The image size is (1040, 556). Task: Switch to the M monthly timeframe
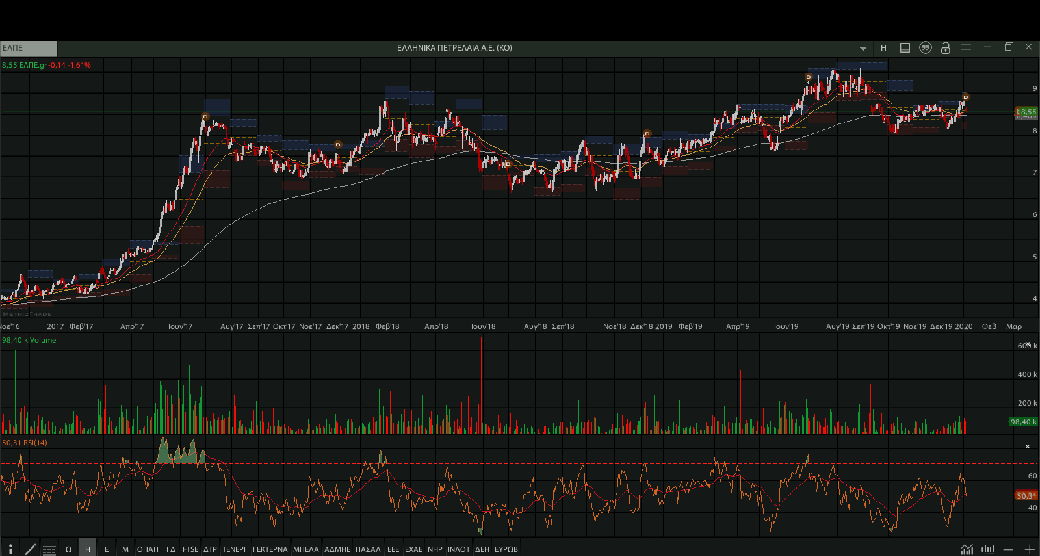point(125,549)
